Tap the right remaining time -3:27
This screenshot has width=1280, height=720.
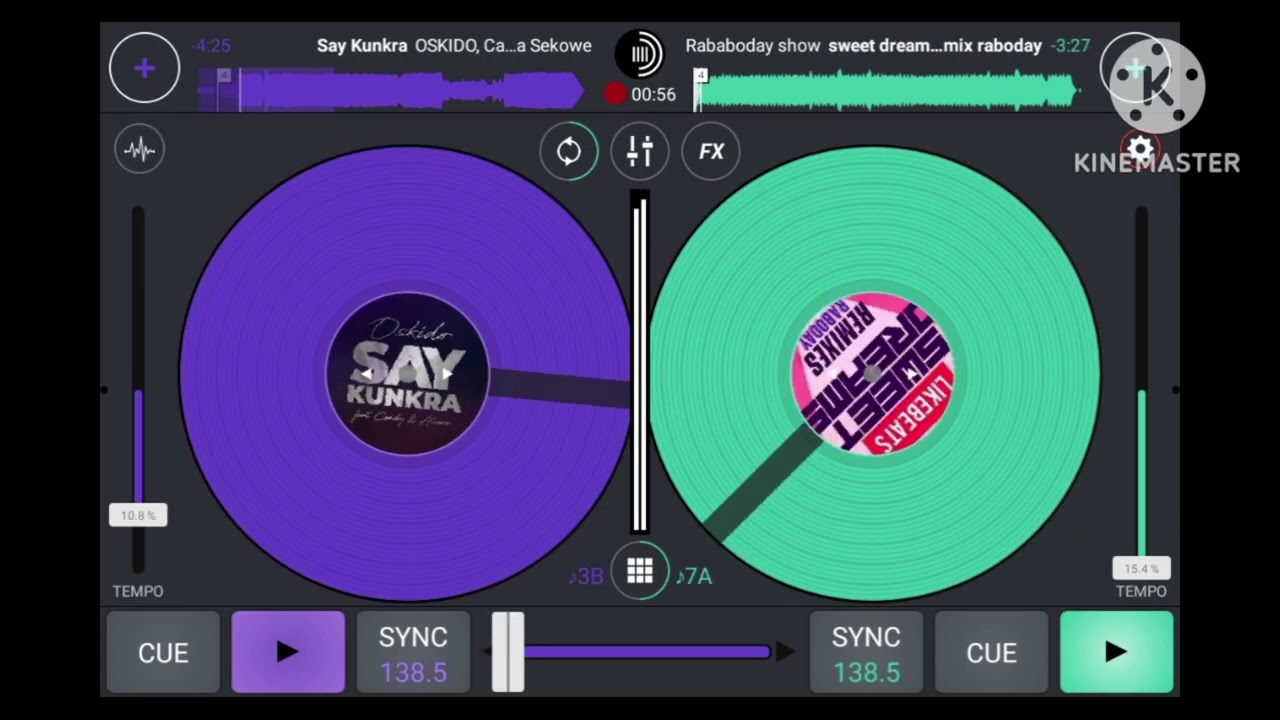tap(1070, 46)
